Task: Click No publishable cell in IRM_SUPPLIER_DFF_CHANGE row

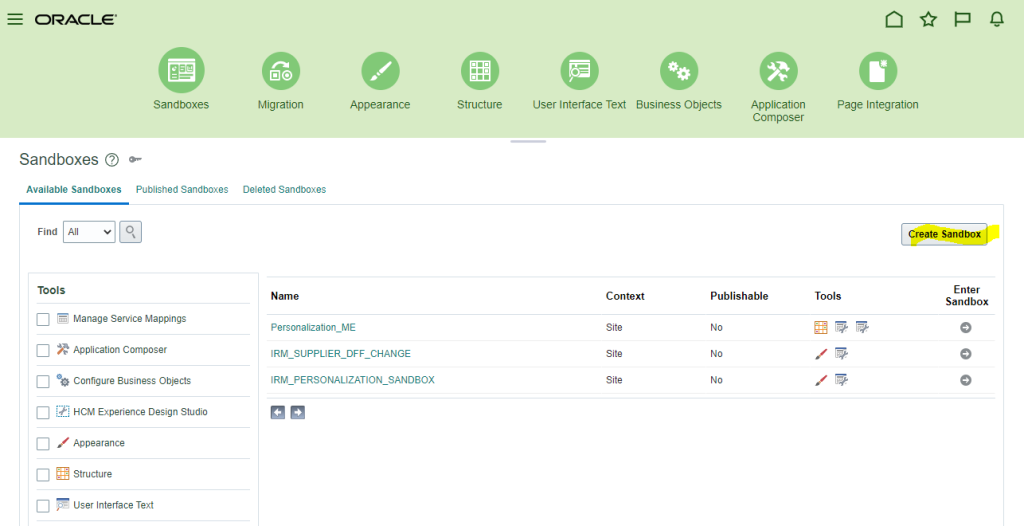Action: click(x=716, y=353)
